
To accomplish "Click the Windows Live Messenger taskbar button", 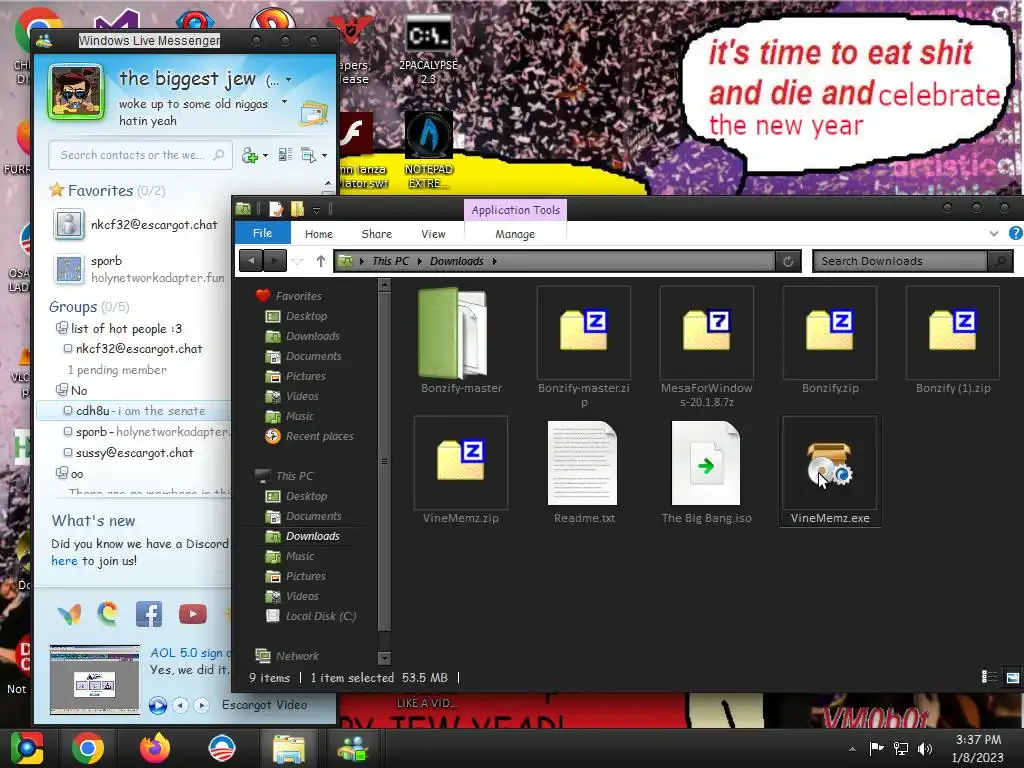I will (x=352, y=748).
